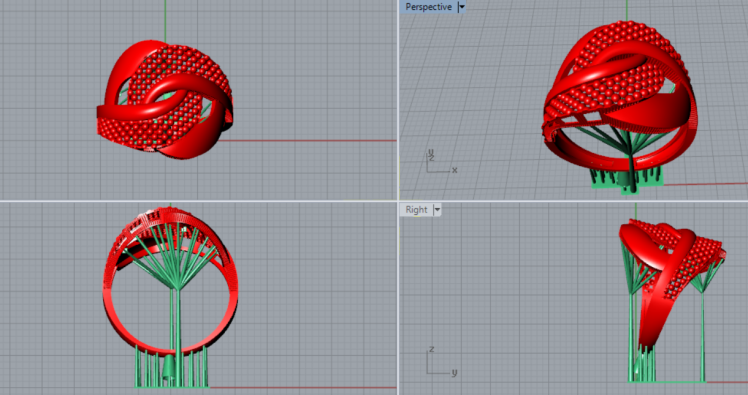The width and height of the screenshot is (748, 395).
Task: Open the Perspective viewport dropdown arrow
Action: click(461, 7)
